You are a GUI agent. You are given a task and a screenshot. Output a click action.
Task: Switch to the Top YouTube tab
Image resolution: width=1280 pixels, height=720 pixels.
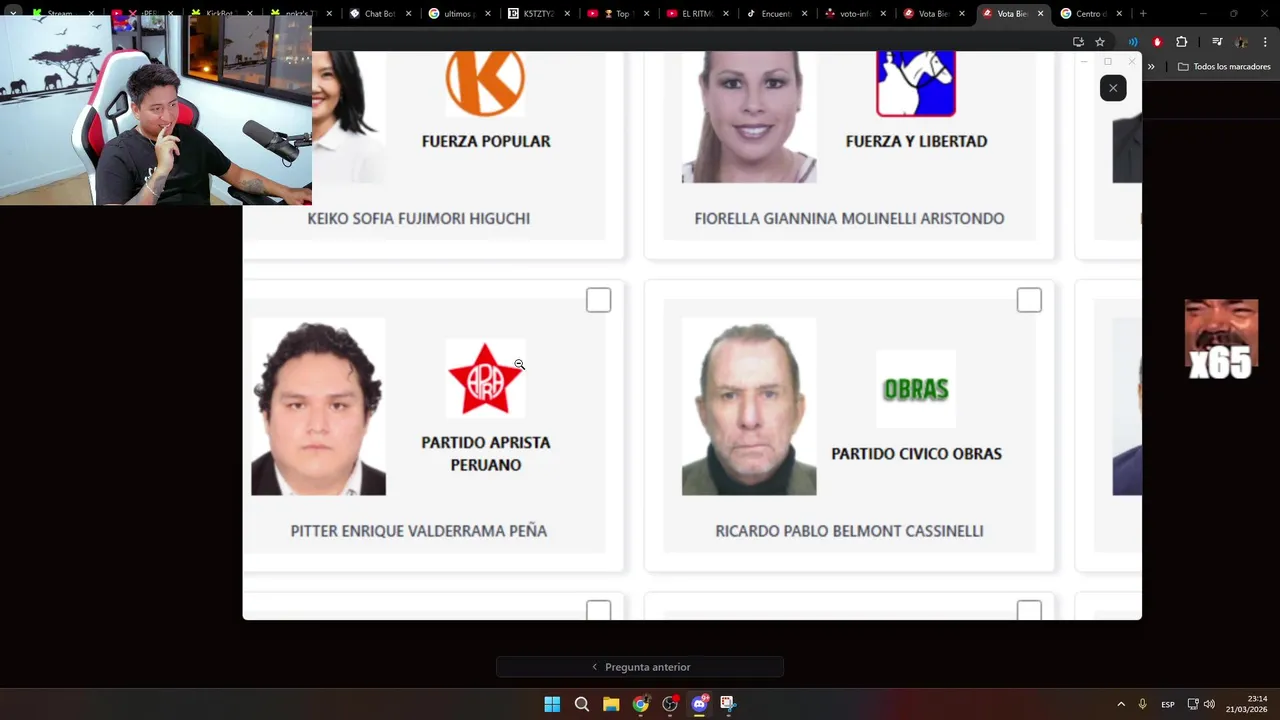(615, 14)
